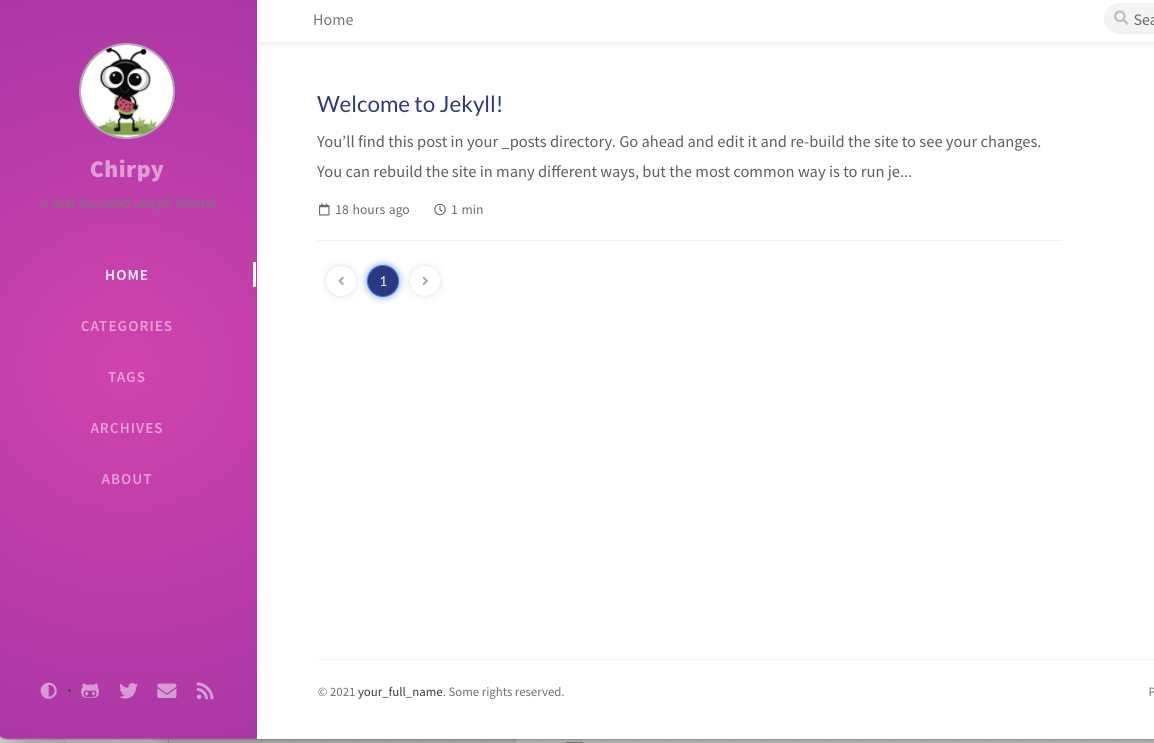Go to the next page with the right chevron

(425, 281)
